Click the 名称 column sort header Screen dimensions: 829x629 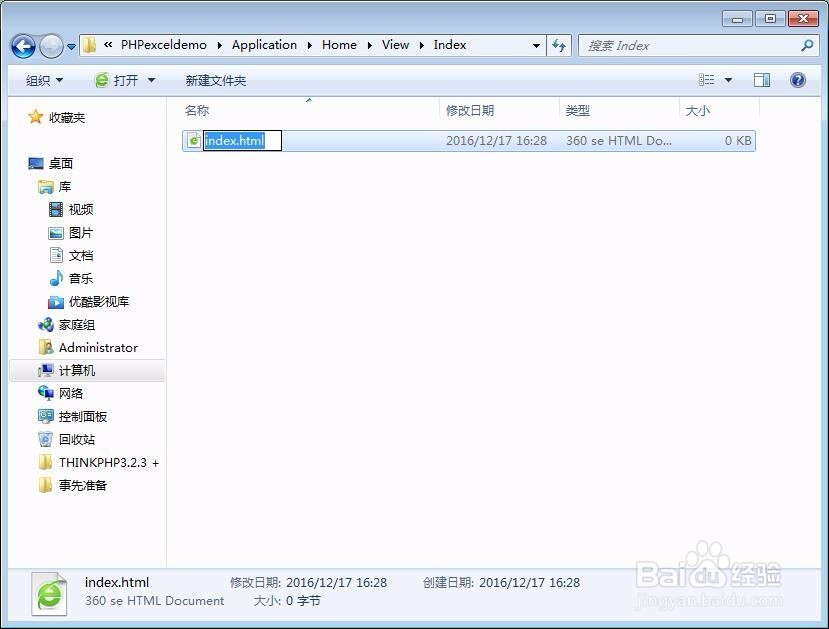tap(196, 110)
